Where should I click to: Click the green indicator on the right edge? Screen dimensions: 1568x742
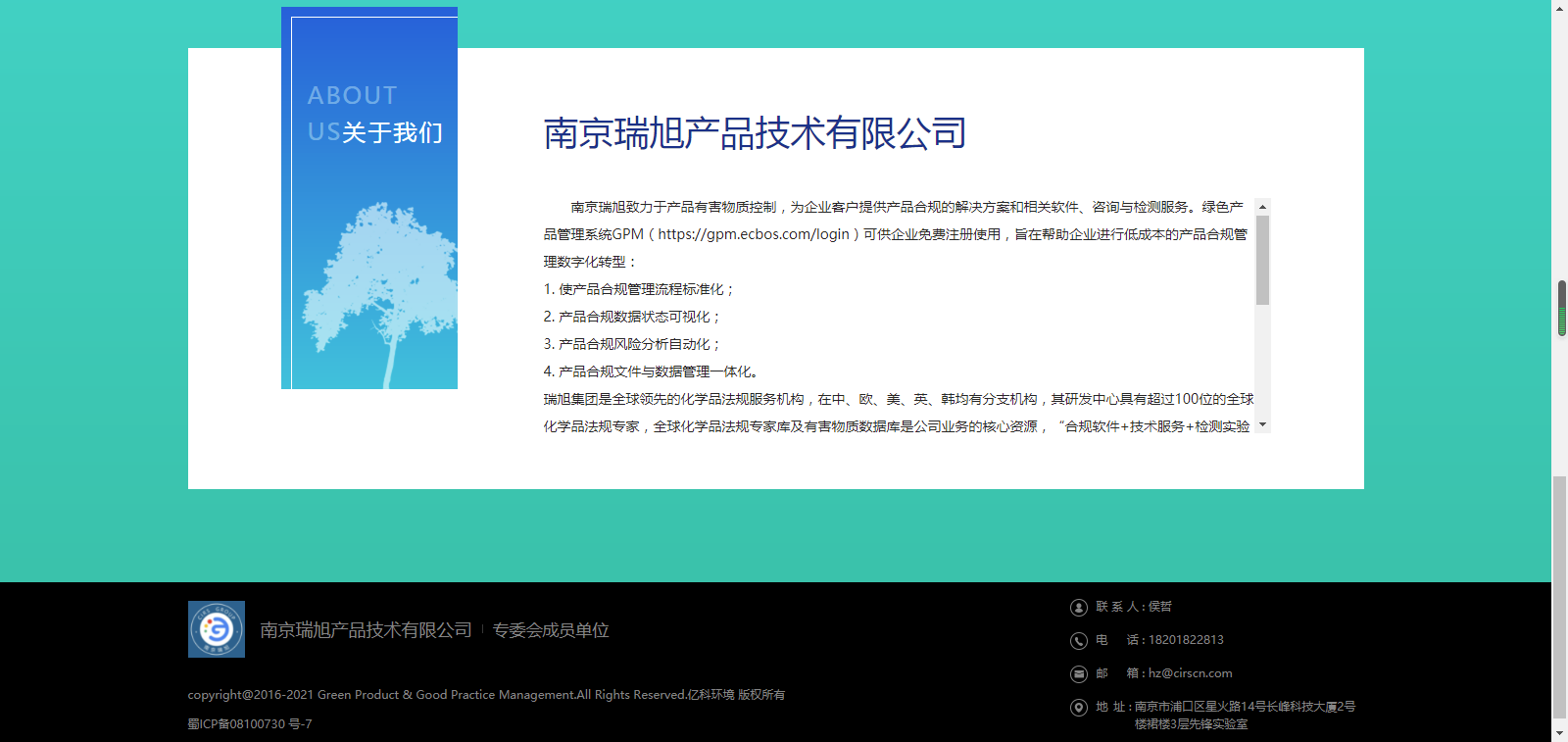click(1561, 321)
